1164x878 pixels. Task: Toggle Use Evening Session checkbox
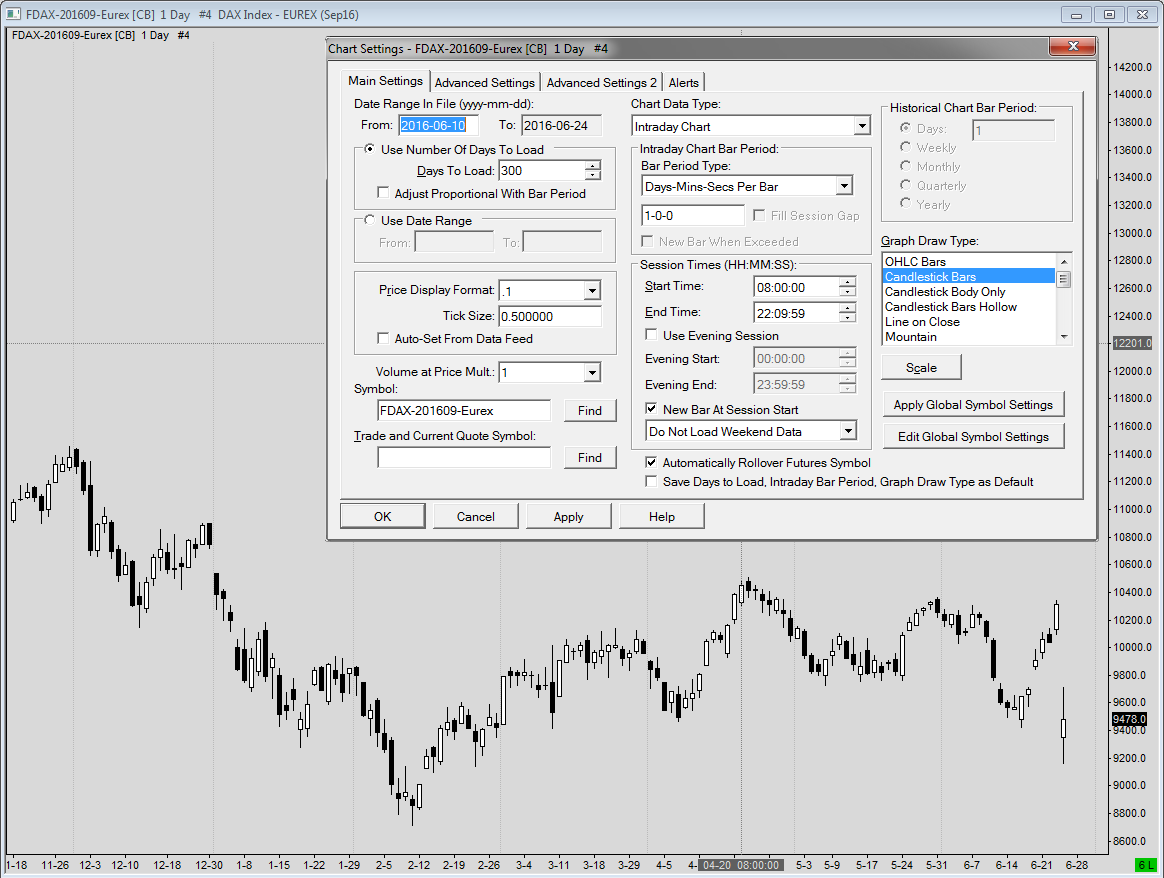[x=652, y=335]
